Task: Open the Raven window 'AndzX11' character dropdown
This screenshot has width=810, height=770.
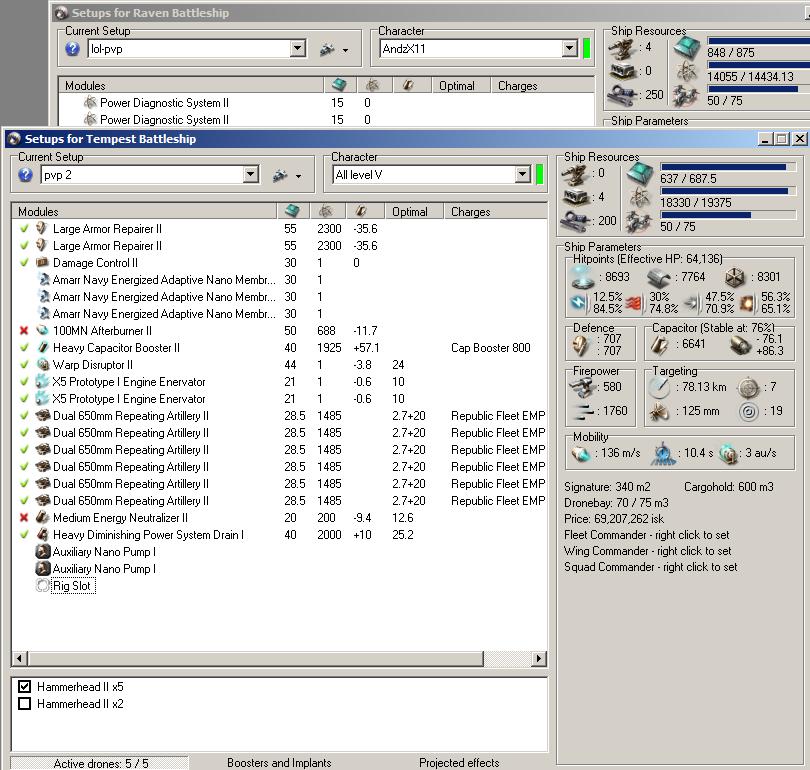Action: (569, 49)
